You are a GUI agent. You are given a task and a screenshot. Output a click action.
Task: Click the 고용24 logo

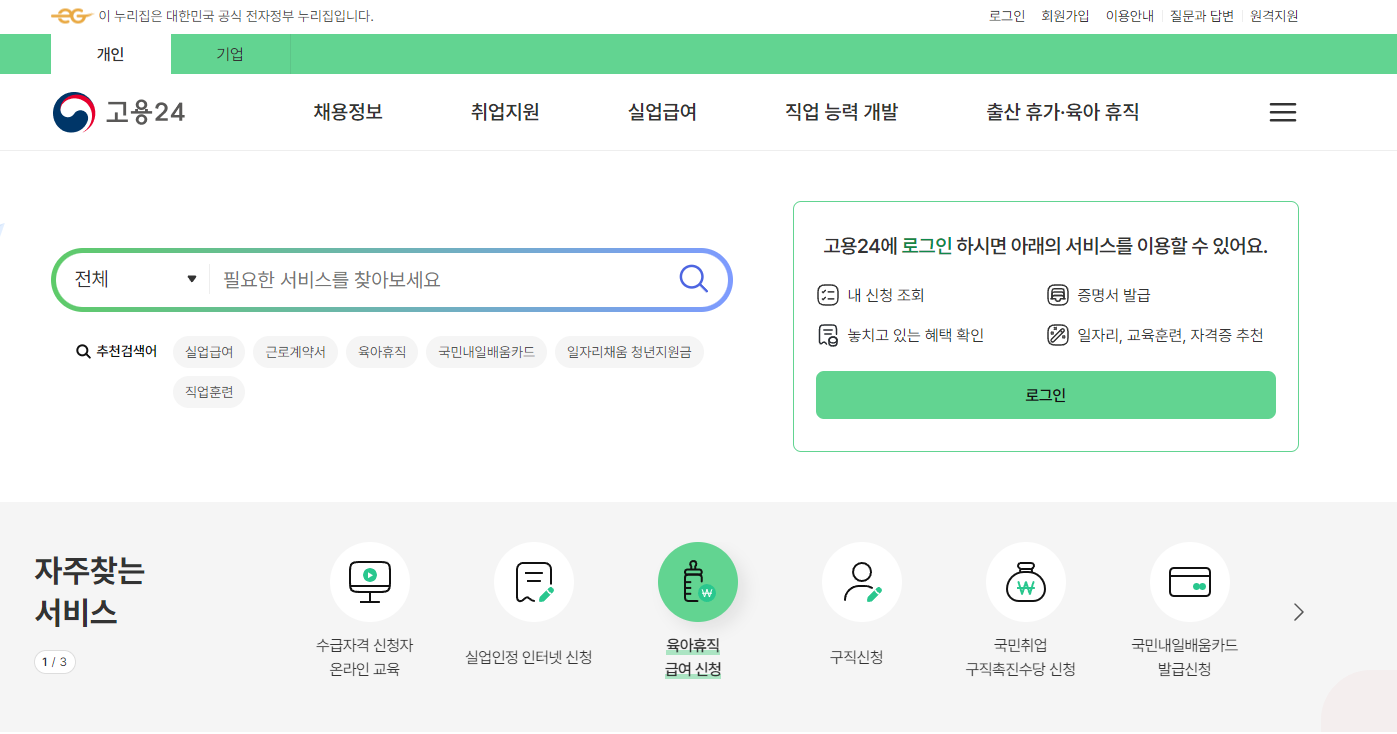click(119, 112)
